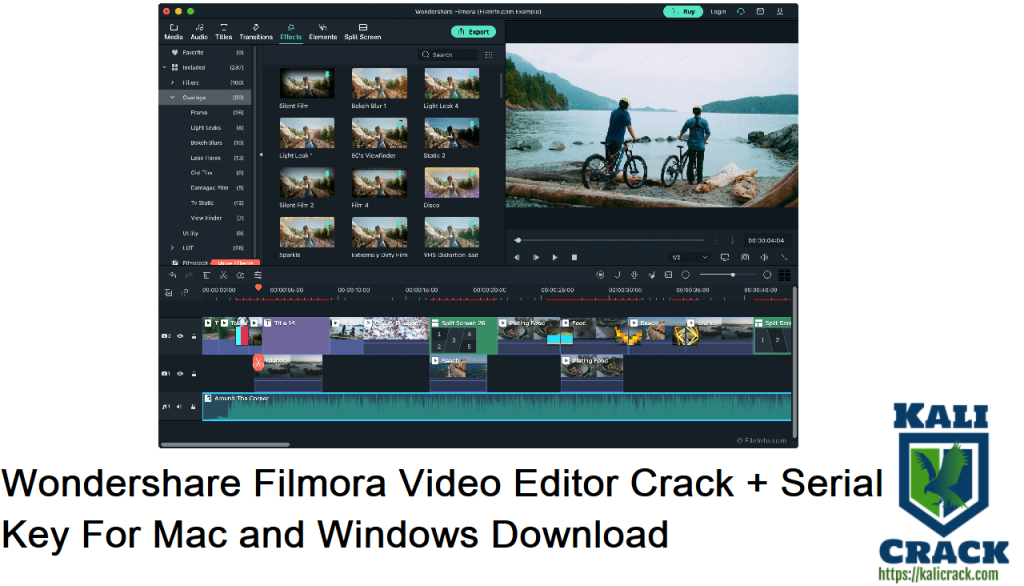This screenshot has height=586, width=1024.
Task: Click the timeline zoom slider handle
Action: tap(733, 275)
